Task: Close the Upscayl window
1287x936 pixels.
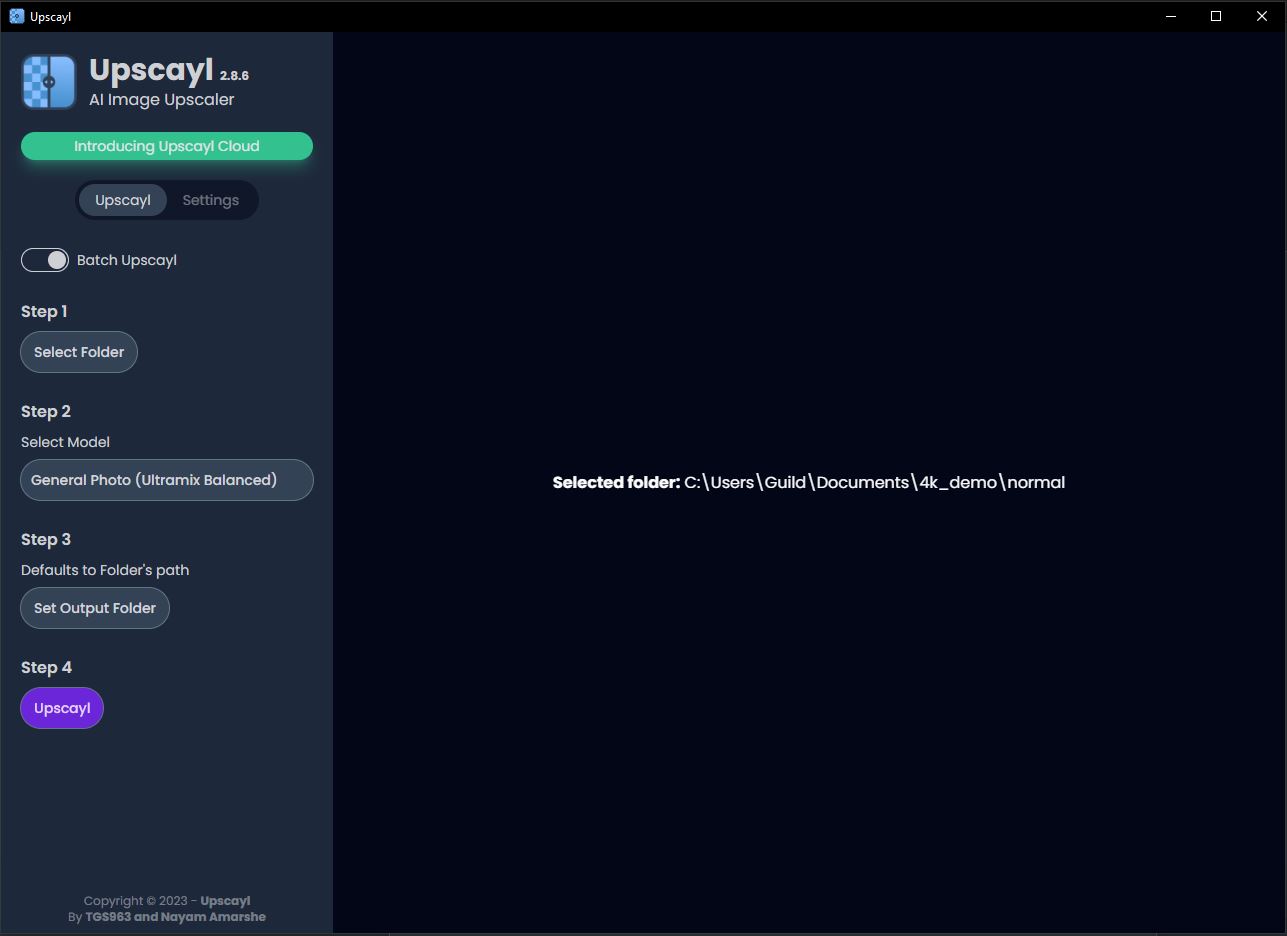Action: tap(1262, 16)
